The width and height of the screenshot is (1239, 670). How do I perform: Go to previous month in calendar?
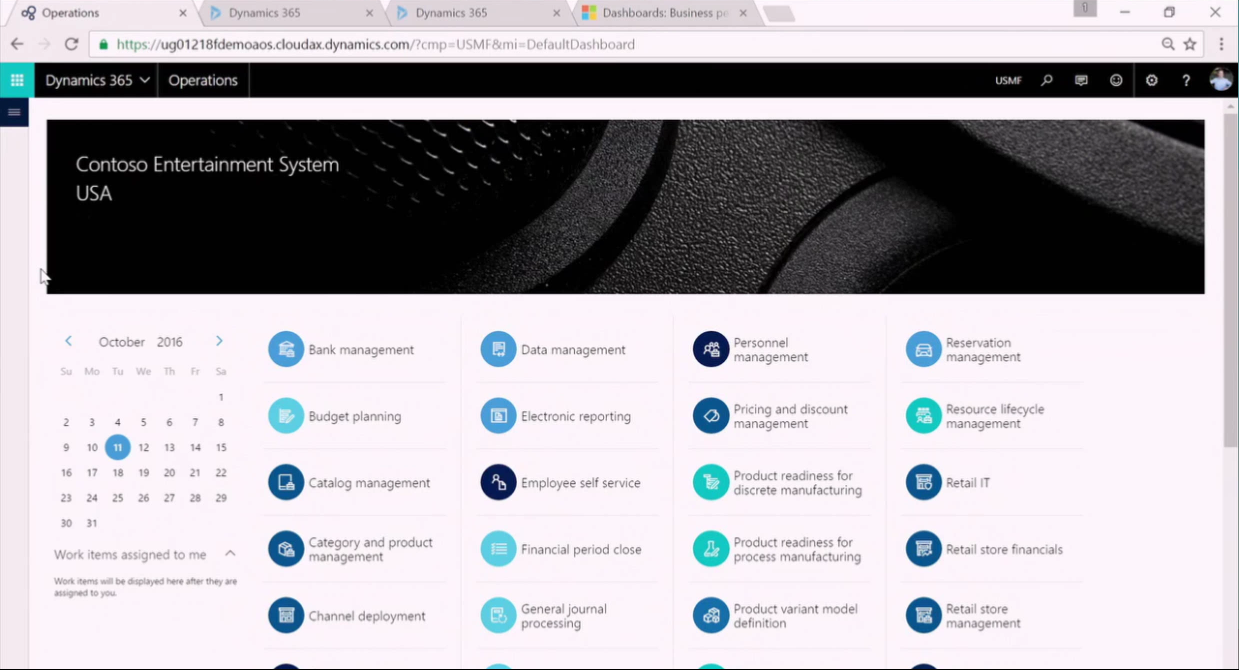68,341
